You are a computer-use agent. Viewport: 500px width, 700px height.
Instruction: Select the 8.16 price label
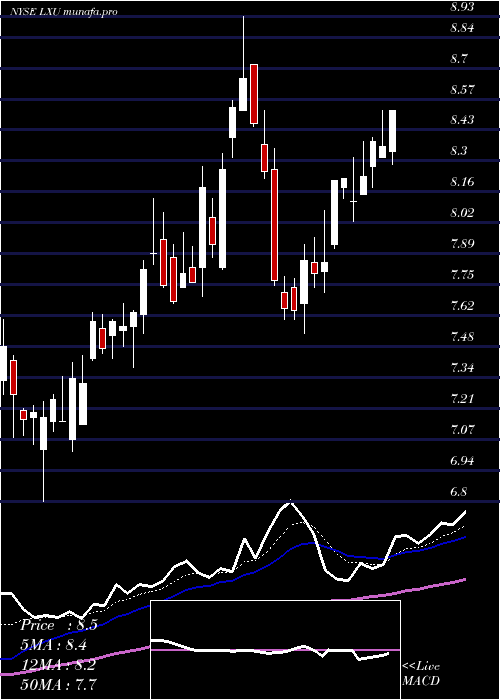(462, 182)
